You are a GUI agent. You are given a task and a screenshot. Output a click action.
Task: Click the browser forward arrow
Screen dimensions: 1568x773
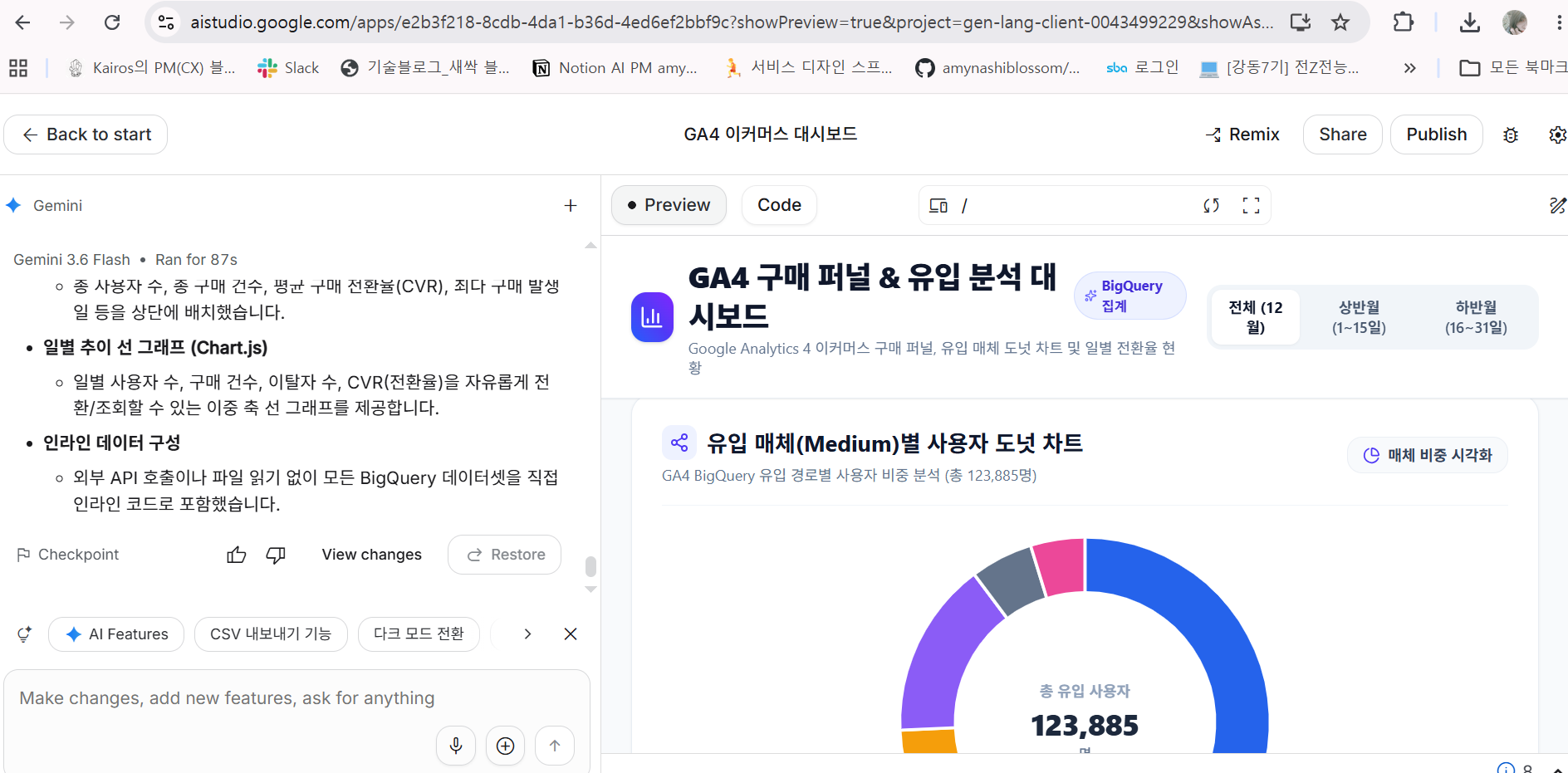[x=67, y=22]
